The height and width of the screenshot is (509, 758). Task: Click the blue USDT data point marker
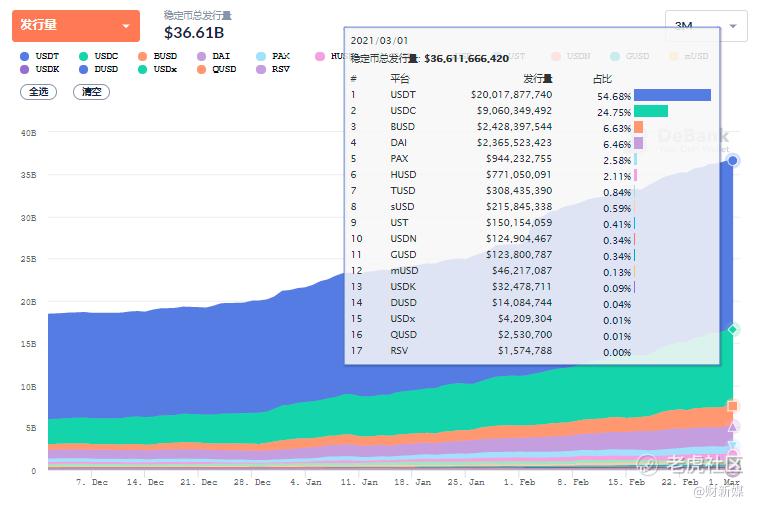[x=733, y=160]
